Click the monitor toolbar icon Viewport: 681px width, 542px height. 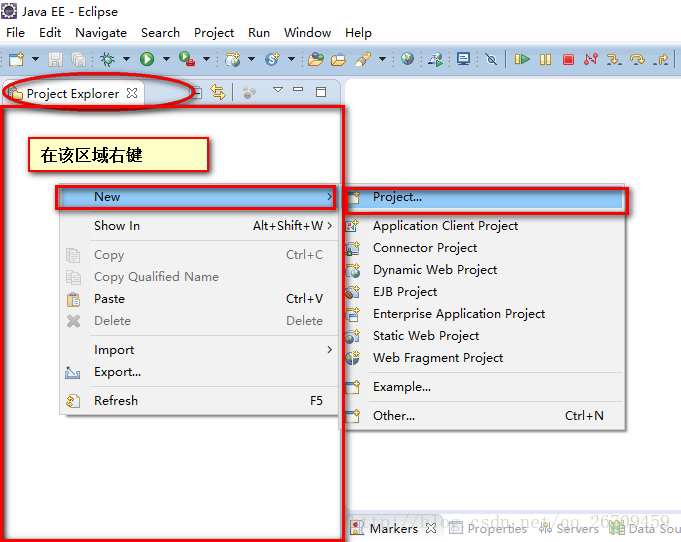[463, 59]
